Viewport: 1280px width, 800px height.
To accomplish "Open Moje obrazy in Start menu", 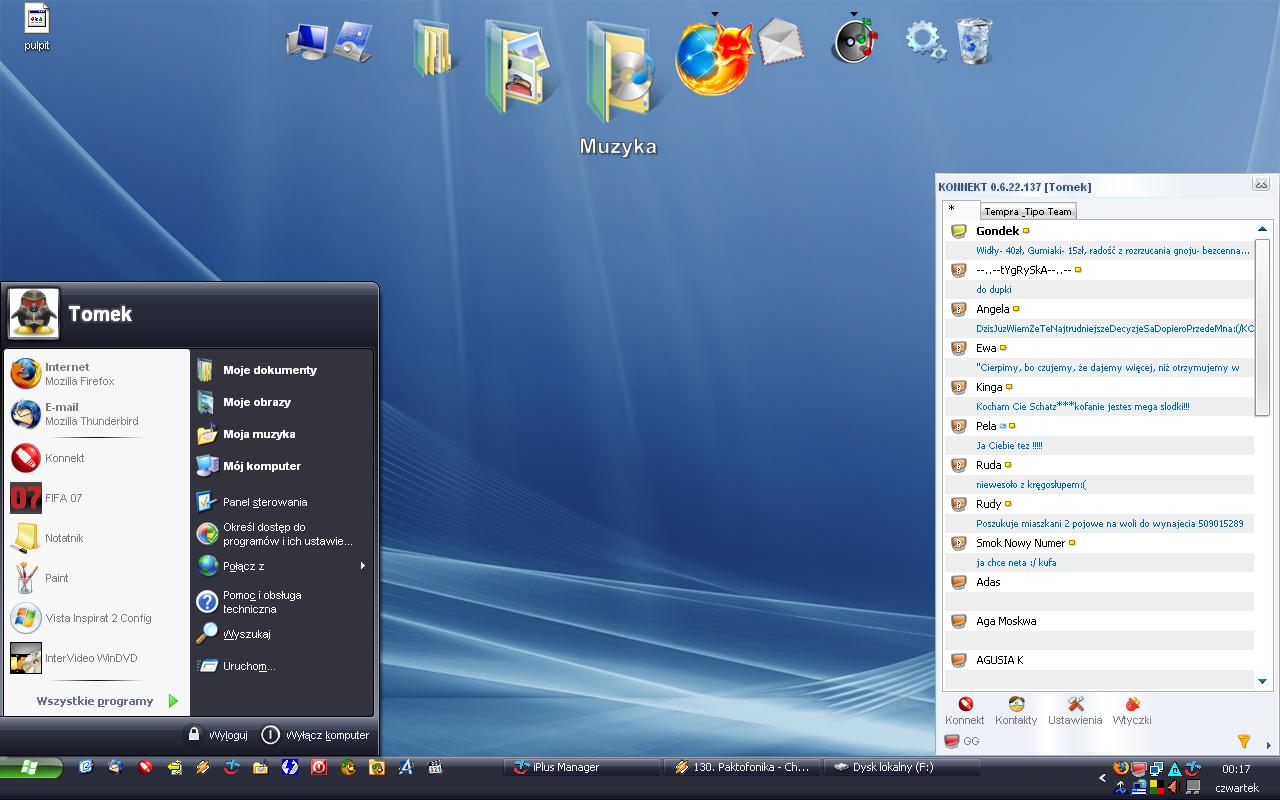I will point(280,402).
